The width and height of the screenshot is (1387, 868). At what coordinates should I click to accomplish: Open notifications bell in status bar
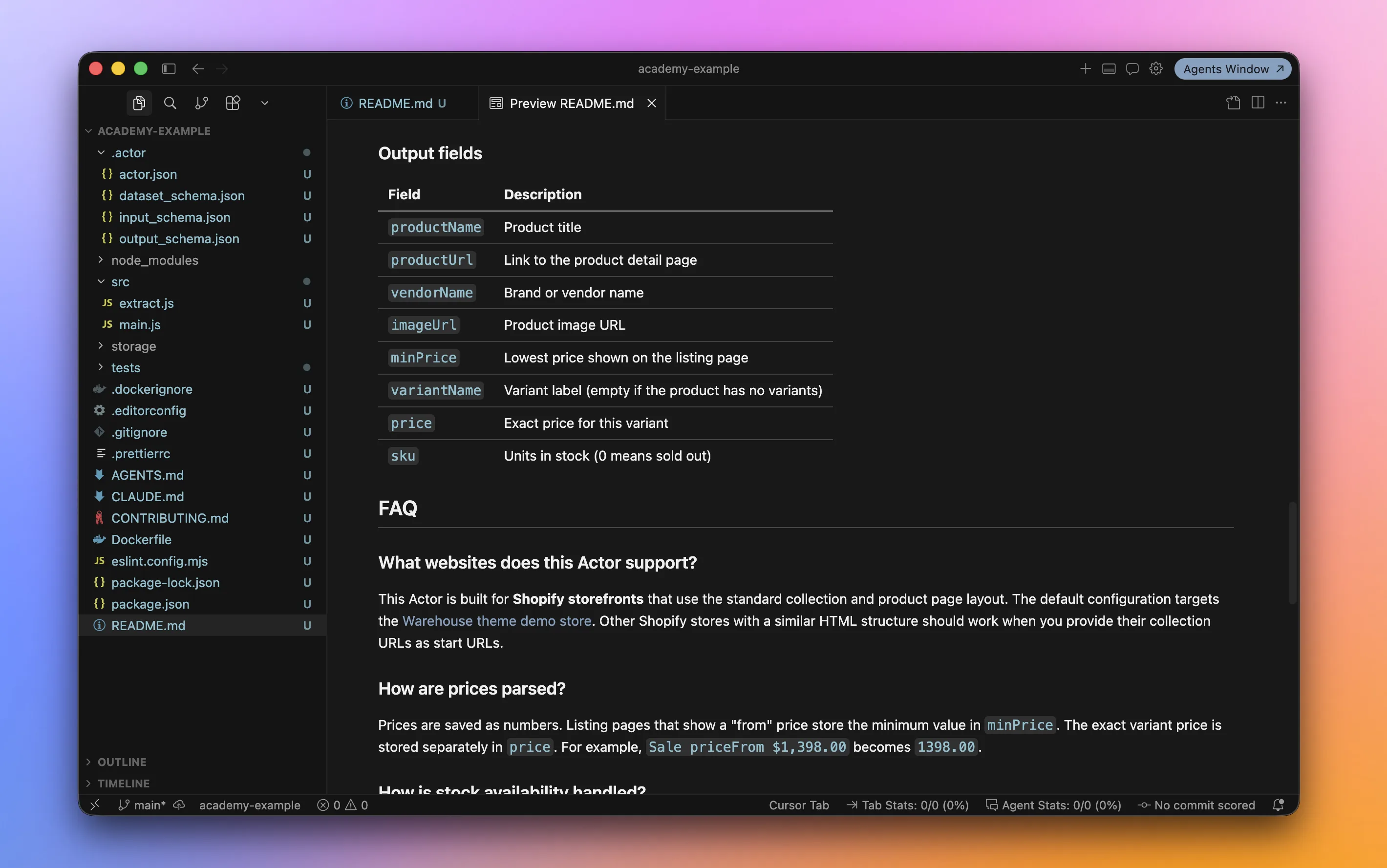coord(1278,805)
